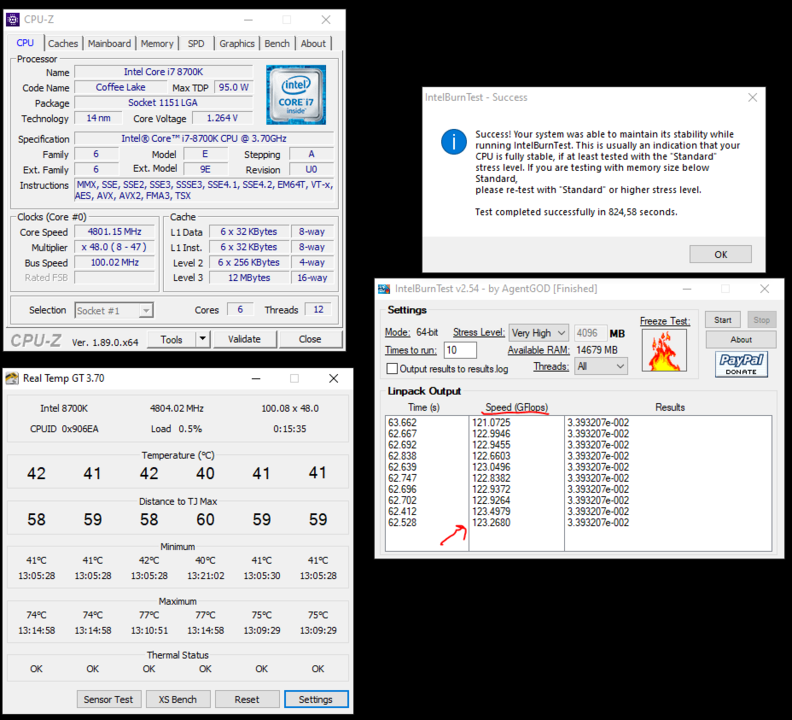This screenshot has height=720, width=792.
Task: Click the Validate button
Action: (x=244, y=339)
